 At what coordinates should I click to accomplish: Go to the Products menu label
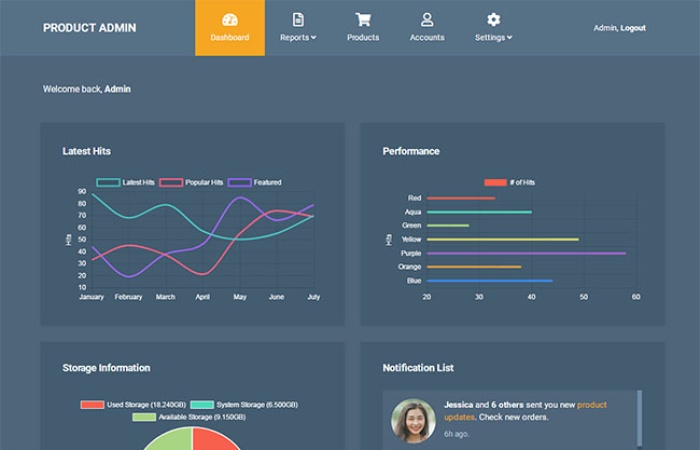tap(363, 38)
